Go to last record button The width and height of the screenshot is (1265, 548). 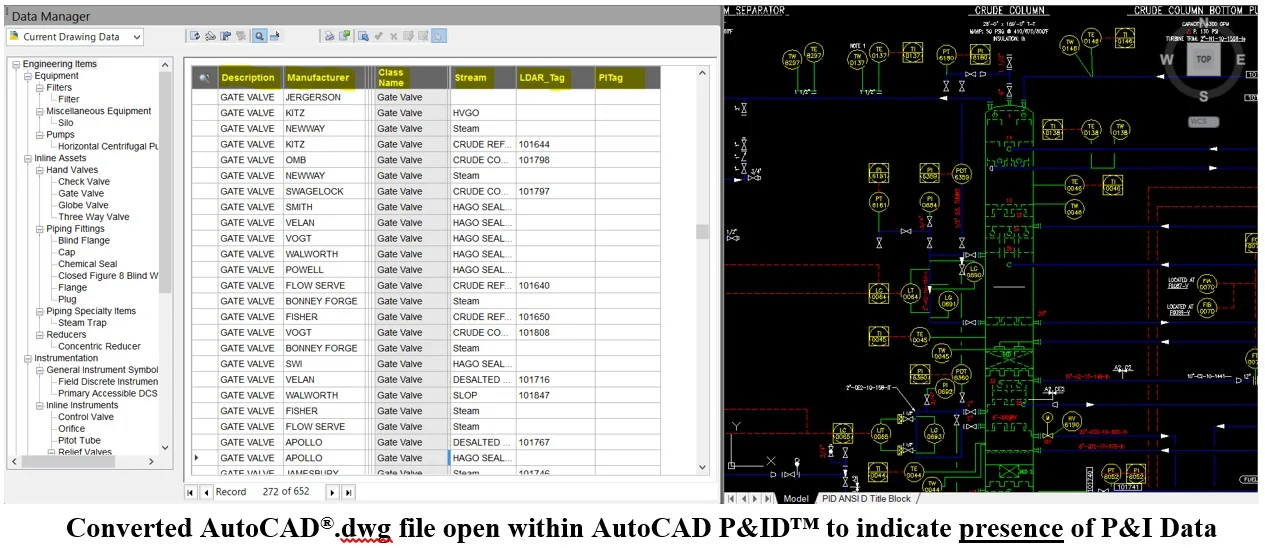349,492
